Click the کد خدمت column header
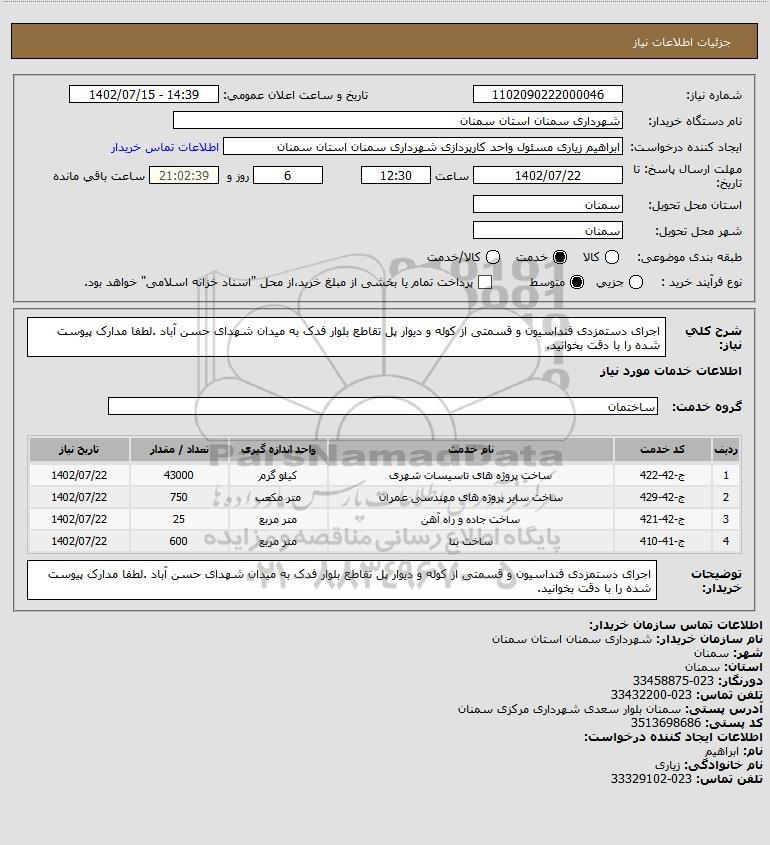Image resolution: width=770 pixels, height=845 pixels. click(662, 449)
